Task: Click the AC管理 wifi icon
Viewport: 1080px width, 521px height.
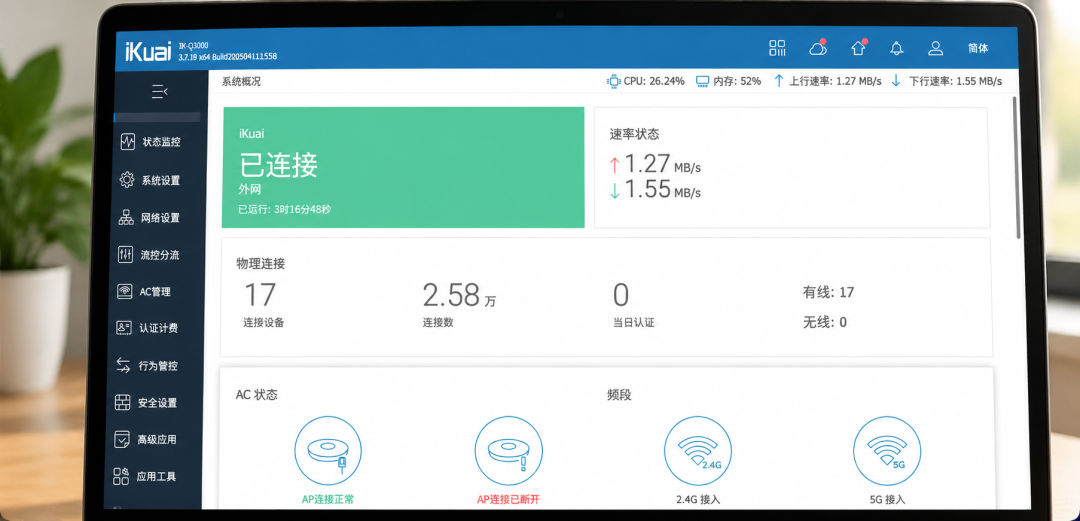Action: coord(125,292)
